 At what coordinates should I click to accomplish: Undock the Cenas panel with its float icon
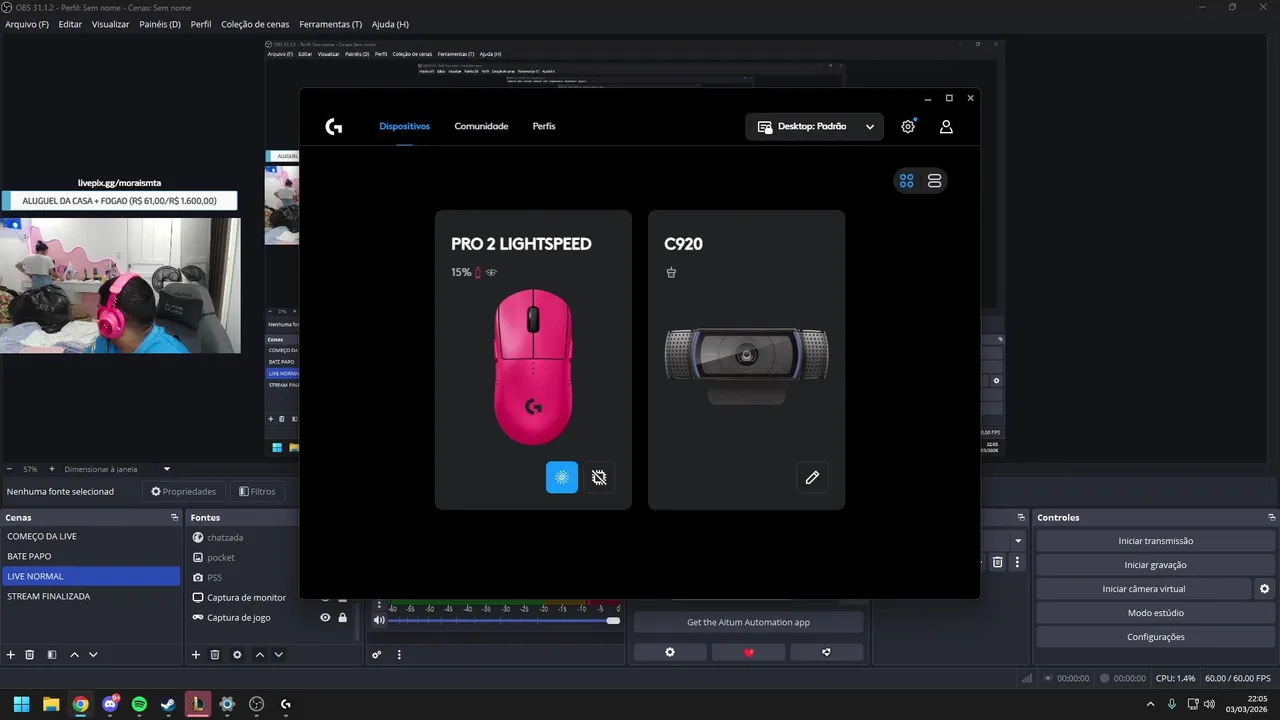pyautogui.click(x=174, y=518)
